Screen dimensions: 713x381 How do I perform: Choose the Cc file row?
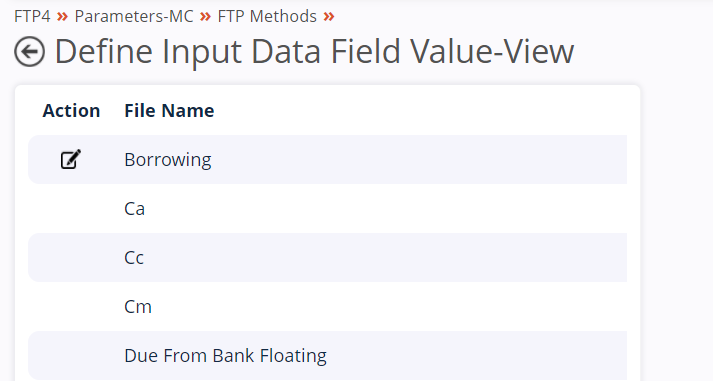327,258
